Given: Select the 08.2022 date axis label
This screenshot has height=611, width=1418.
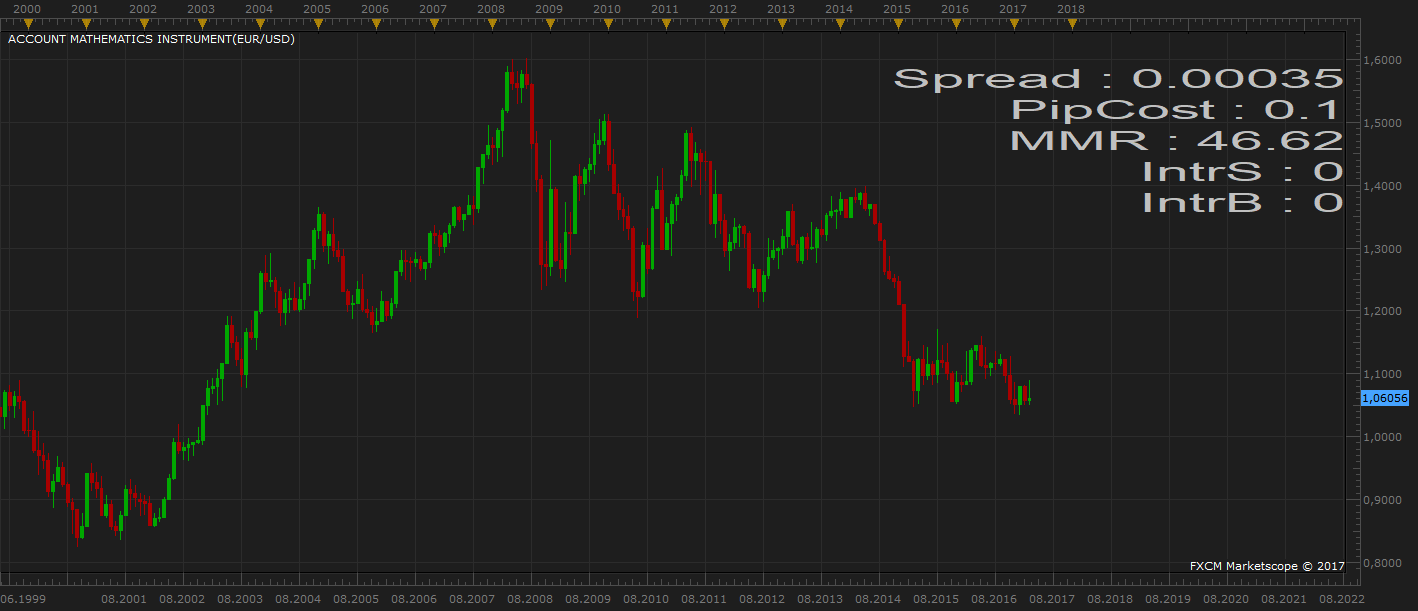Looking at the screenshot, I should click(1342, 599).
